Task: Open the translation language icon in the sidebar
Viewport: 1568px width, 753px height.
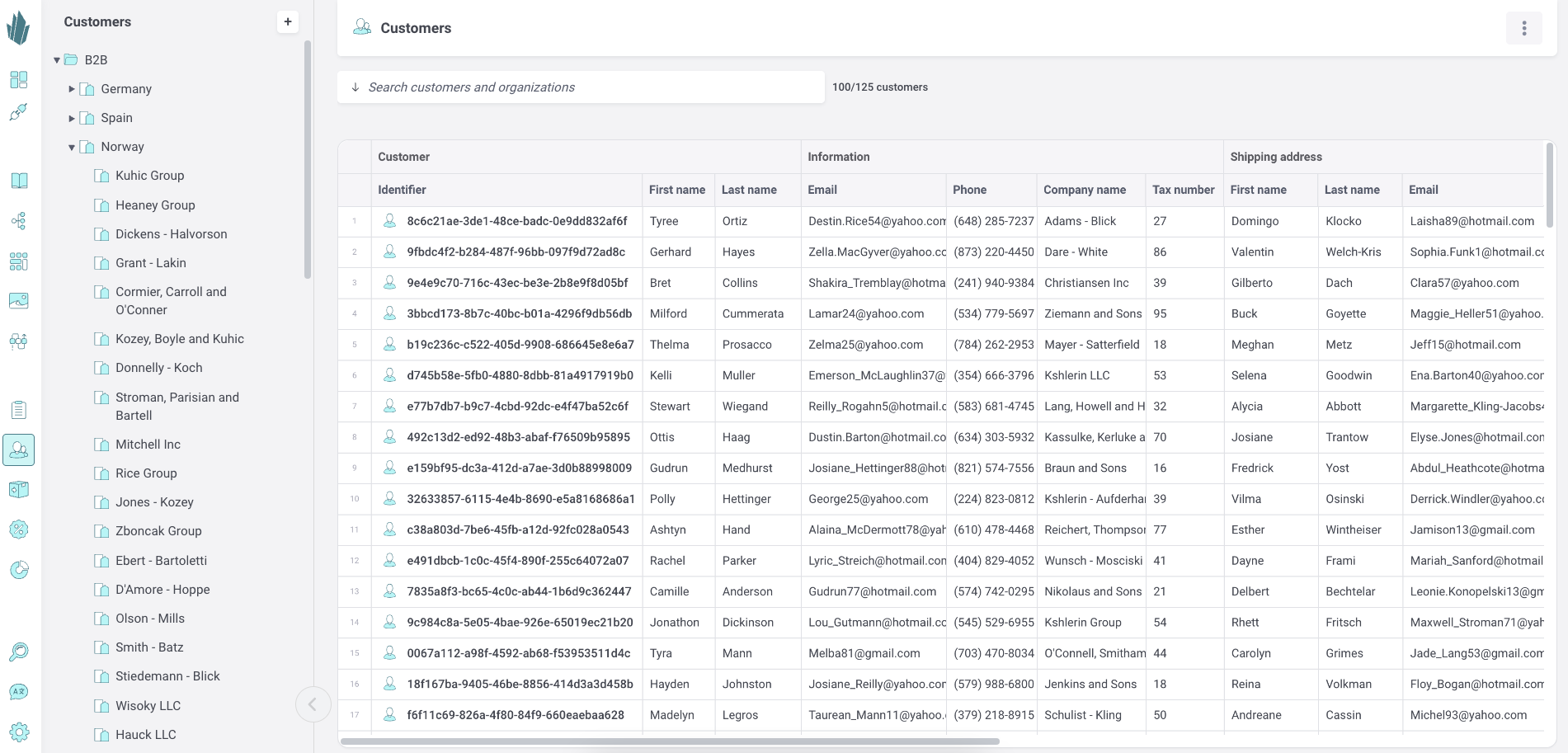Action: [x=18, y=692]
